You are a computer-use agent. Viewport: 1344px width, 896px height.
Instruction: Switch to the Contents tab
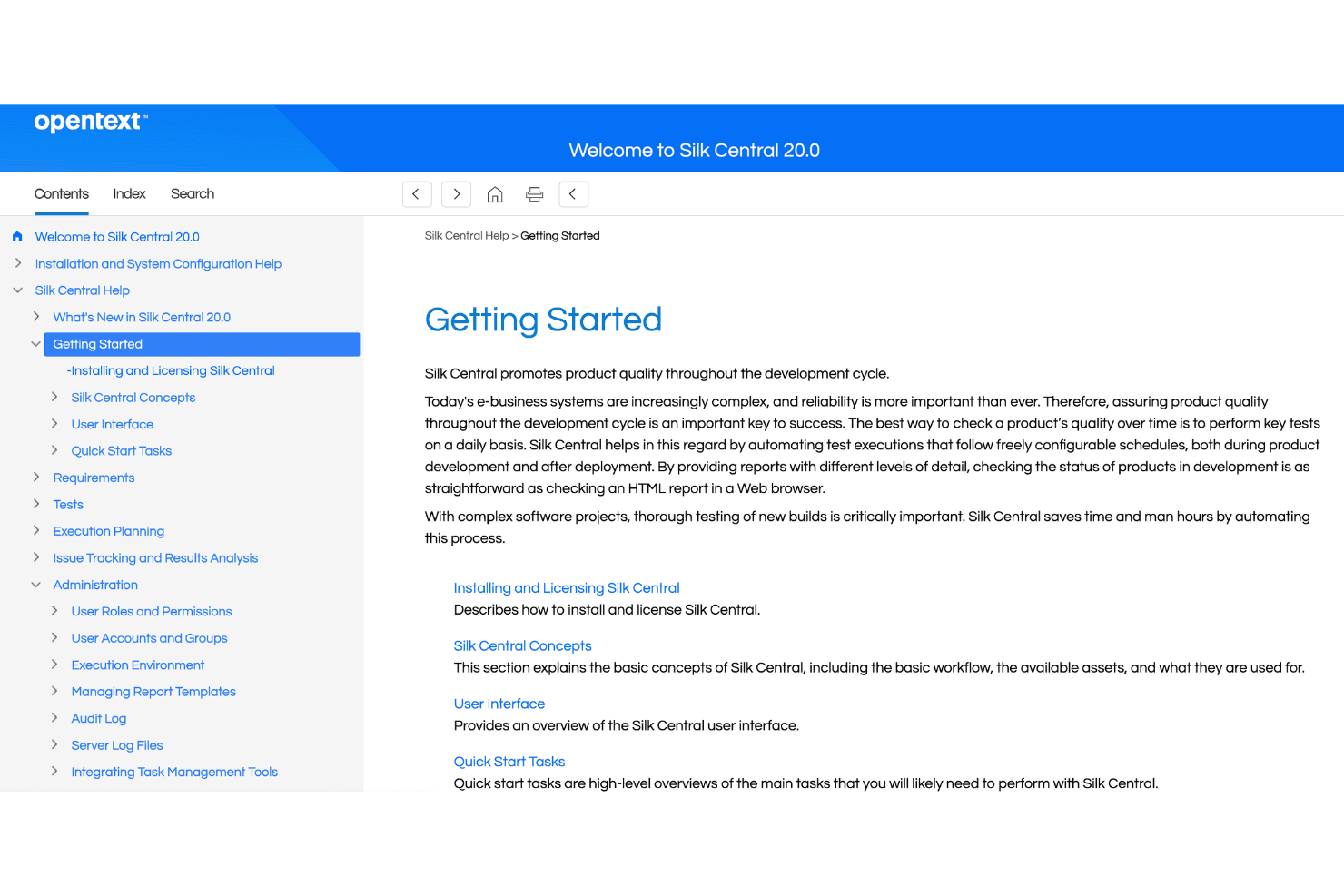click(62, 194)
